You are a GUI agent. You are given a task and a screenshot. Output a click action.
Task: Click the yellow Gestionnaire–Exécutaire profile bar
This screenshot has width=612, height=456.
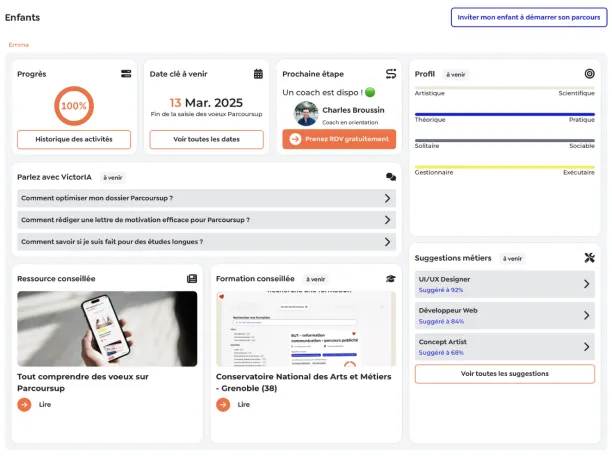[505, 167]
